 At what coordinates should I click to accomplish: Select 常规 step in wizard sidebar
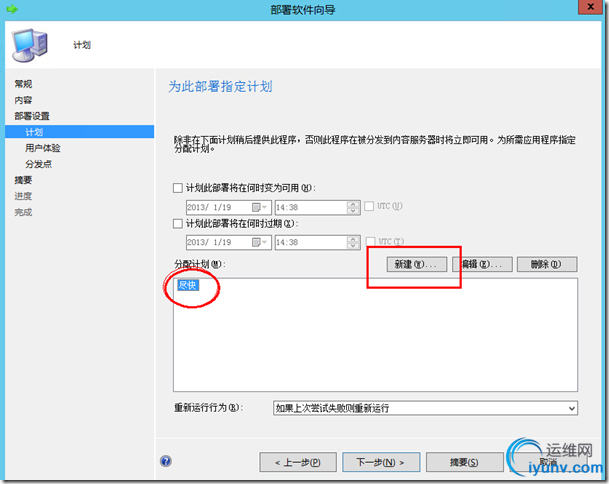click(23, 84)
